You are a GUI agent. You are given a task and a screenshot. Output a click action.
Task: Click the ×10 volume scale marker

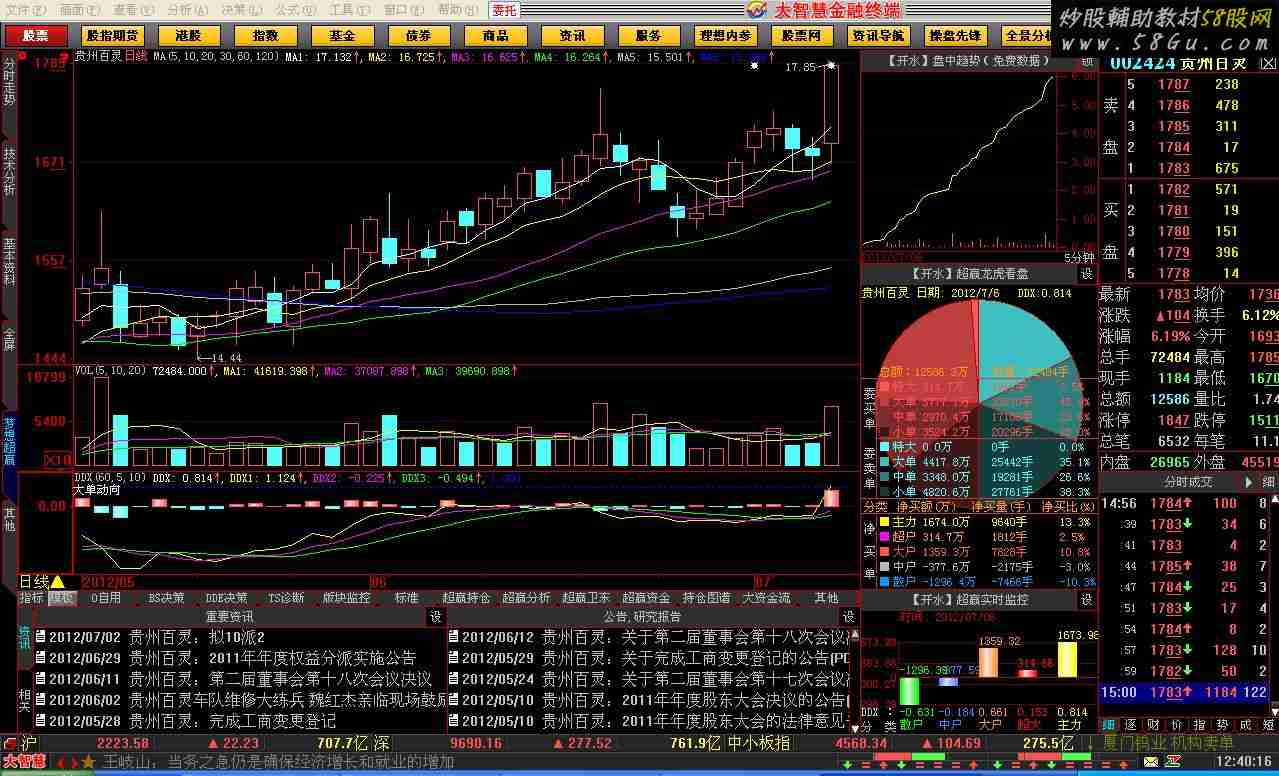point(58,460)
